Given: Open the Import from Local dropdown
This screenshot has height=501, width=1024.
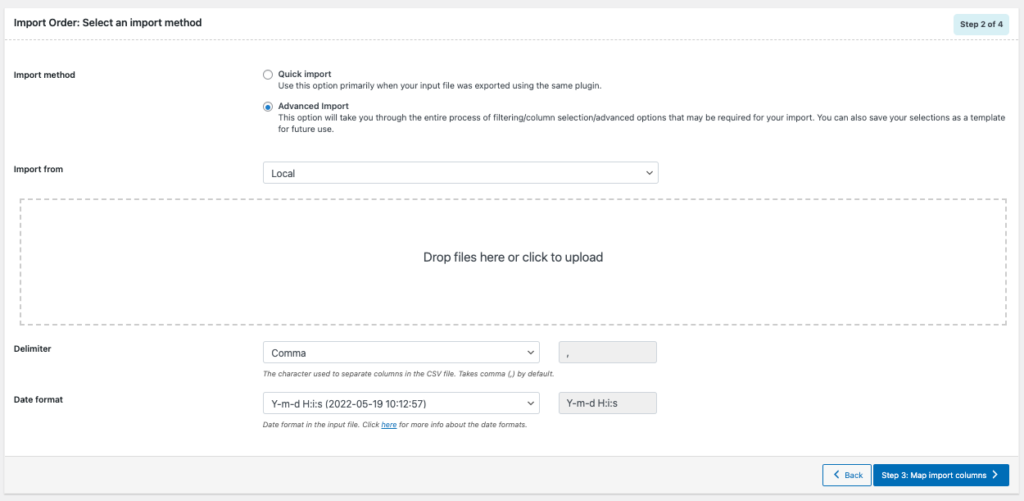Looking at the screenshot, I should 460,173.
